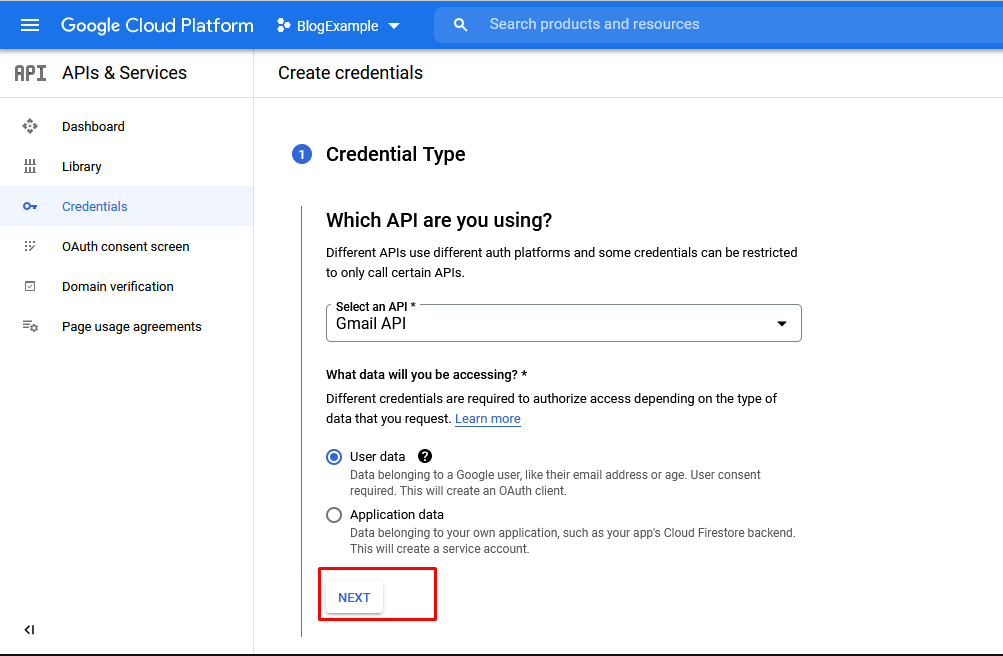
Task: Select the User data radio button
Action: tap(334, 457)
